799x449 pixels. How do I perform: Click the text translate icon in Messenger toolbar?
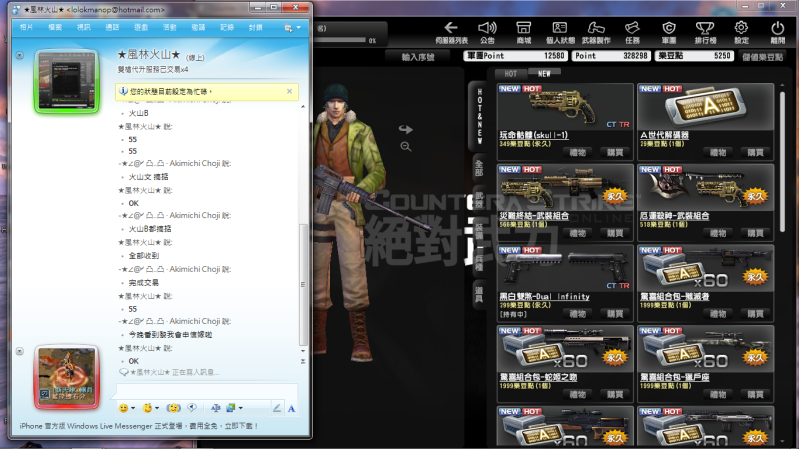(216, 408)
